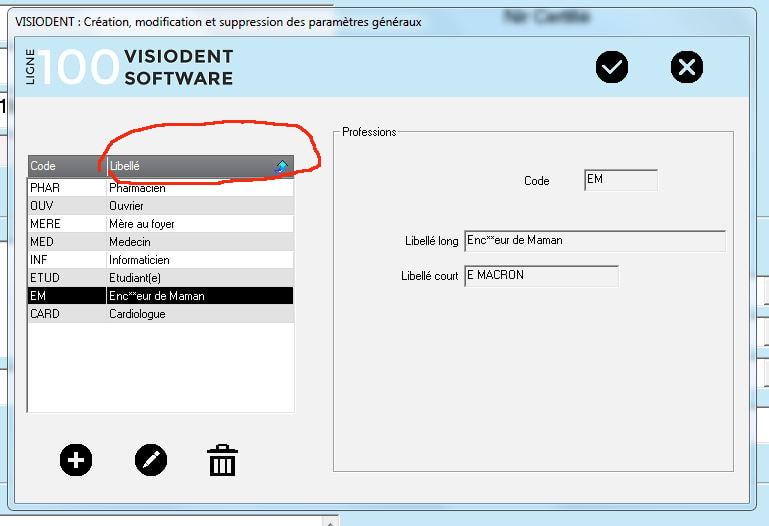This screenshot has height=526, width=769.
Task: Click the sort icon in Libellé header
Action: pyautogui.click(x=282, y=166)
